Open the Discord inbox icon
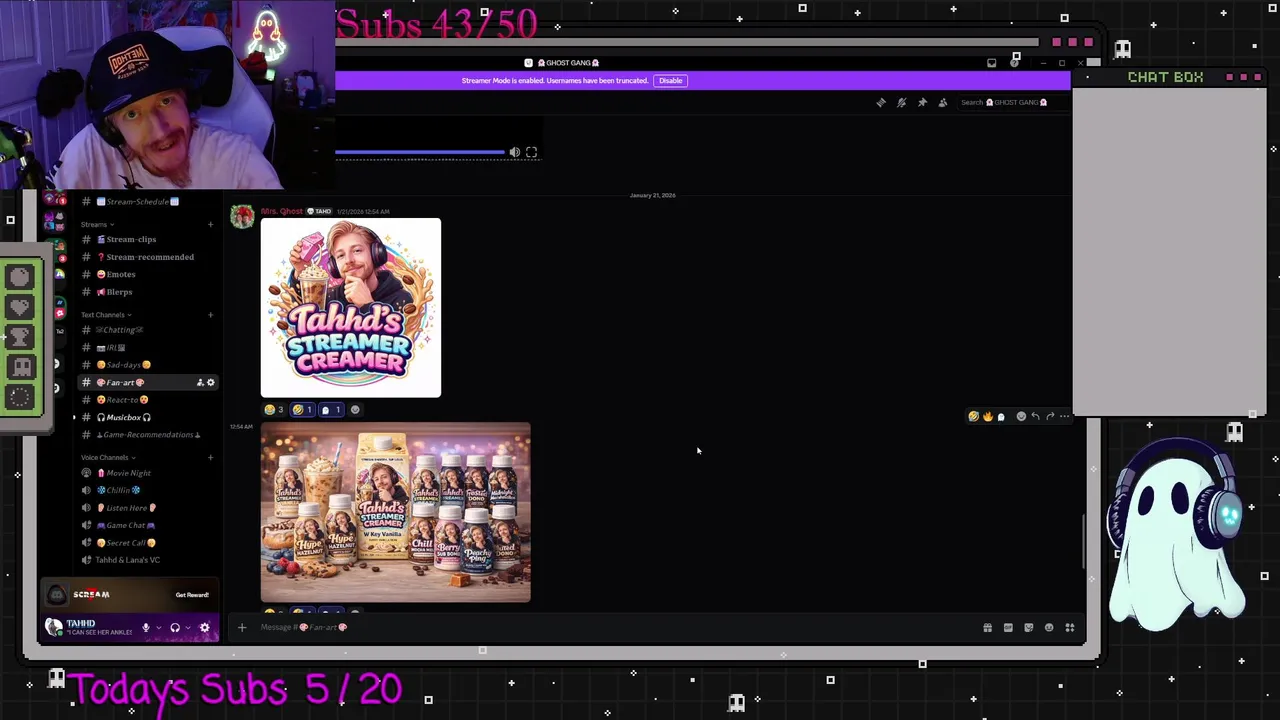The height and width of the screenshot is (720, 1280). point(991,63)
